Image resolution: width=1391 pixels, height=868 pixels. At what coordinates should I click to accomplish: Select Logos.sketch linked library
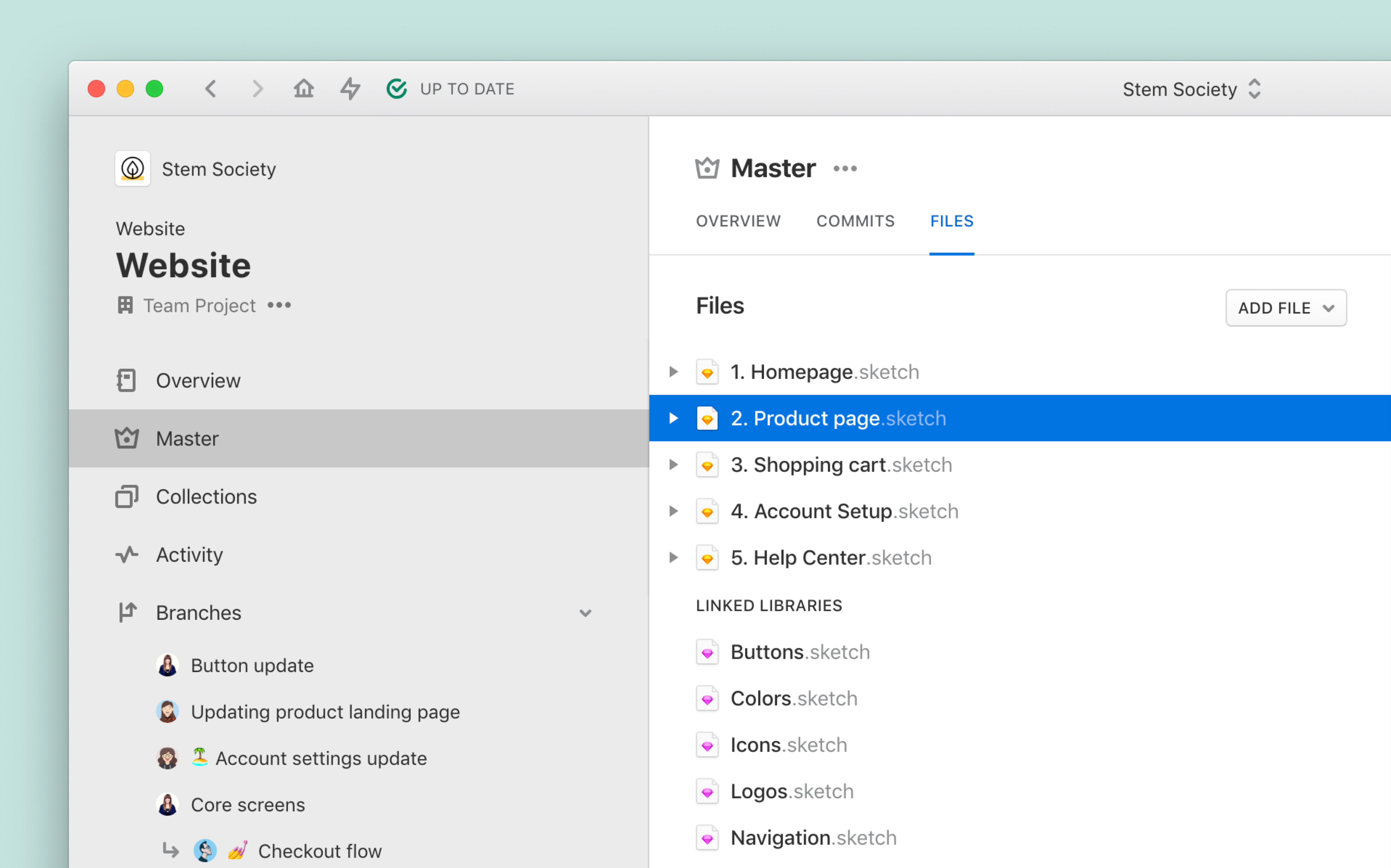point(792,792)
